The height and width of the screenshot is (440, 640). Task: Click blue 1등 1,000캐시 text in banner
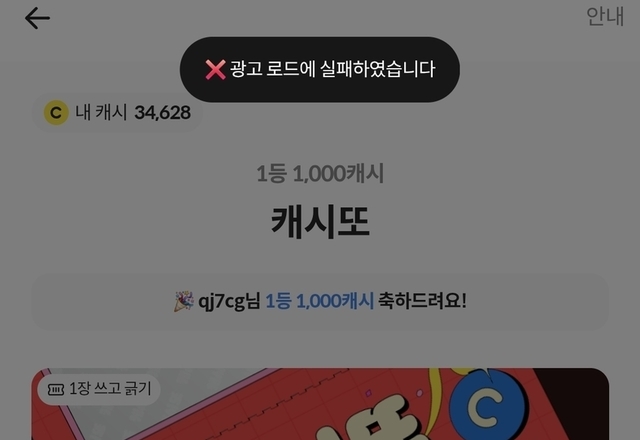[x=320, y=301]
